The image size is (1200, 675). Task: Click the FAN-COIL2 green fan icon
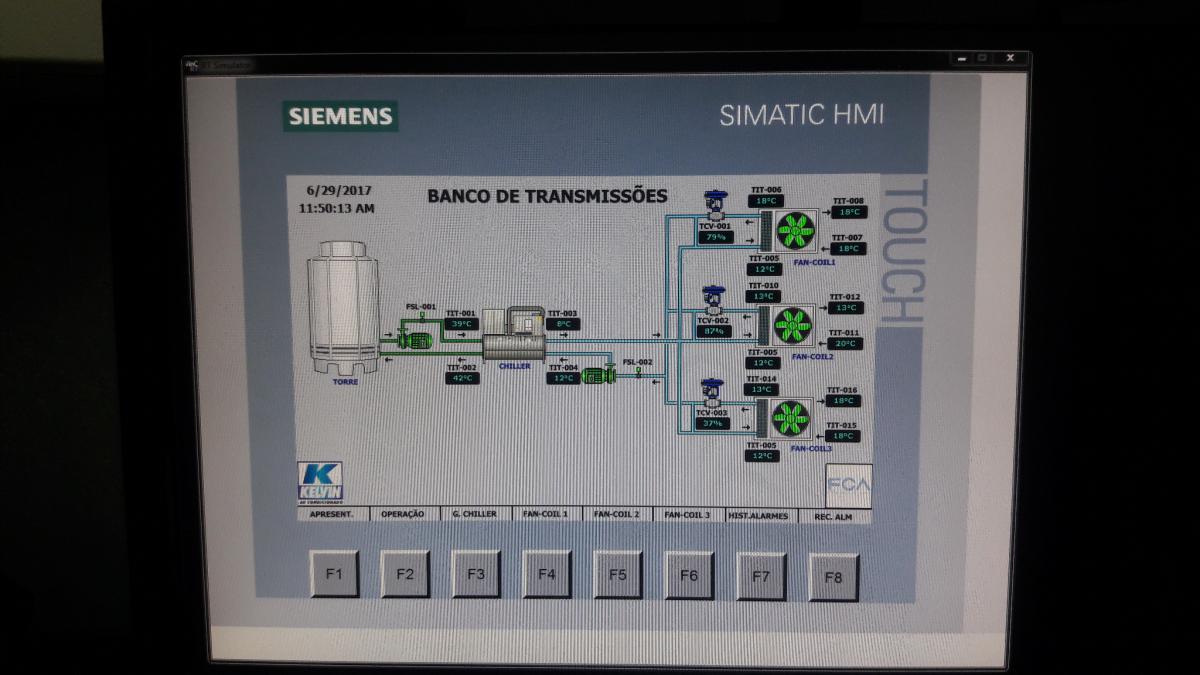pos(793,326)
